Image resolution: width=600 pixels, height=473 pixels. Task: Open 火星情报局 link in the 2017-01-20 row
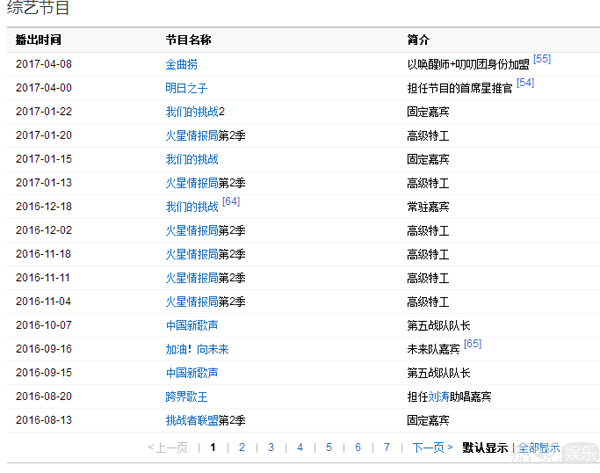[x=192, y=135]
